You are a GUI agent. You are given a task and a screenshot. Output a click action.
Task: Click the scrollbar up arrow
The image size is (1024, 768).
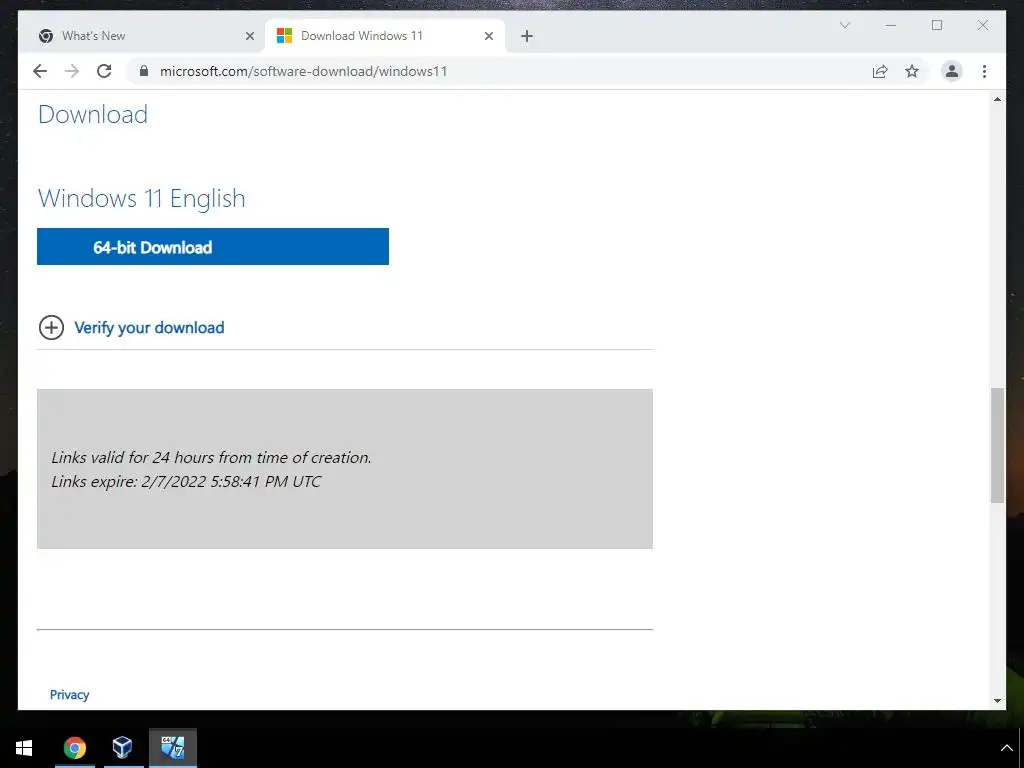coord(997,99)
